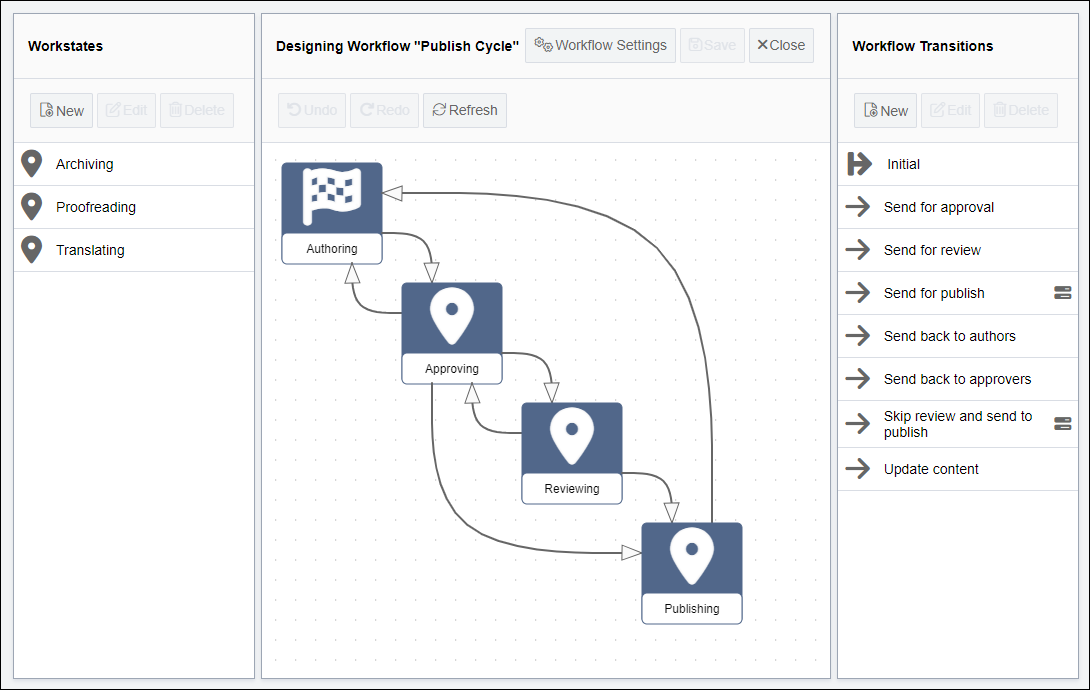Select the Proofreading workstate pin icon
Viewport: 1090px width, 690px height.
[32, 207]
